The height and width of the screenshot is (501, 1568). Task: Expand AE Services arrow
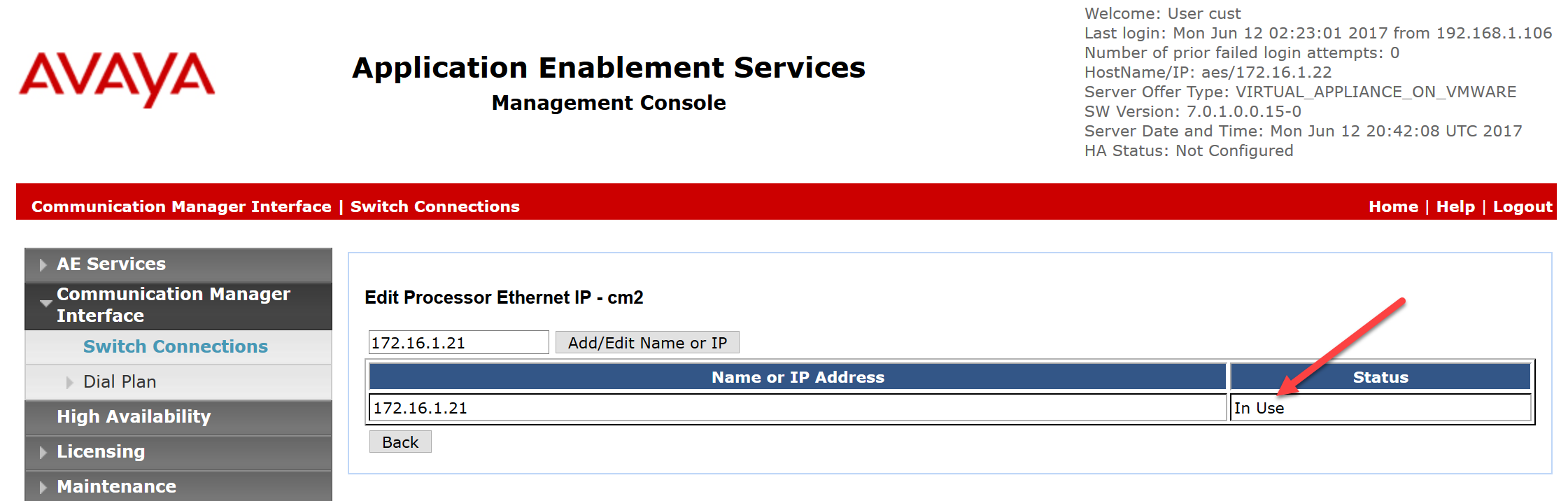43,264
